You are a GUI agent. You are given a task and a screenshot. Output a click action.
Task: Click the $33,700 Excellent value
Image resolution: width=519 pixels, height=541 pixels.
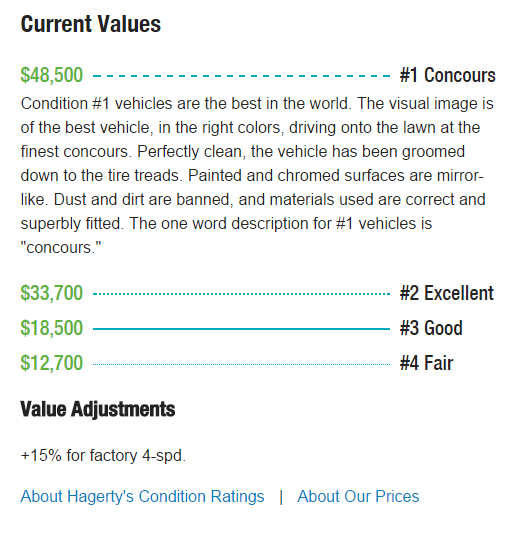[52, 293]
